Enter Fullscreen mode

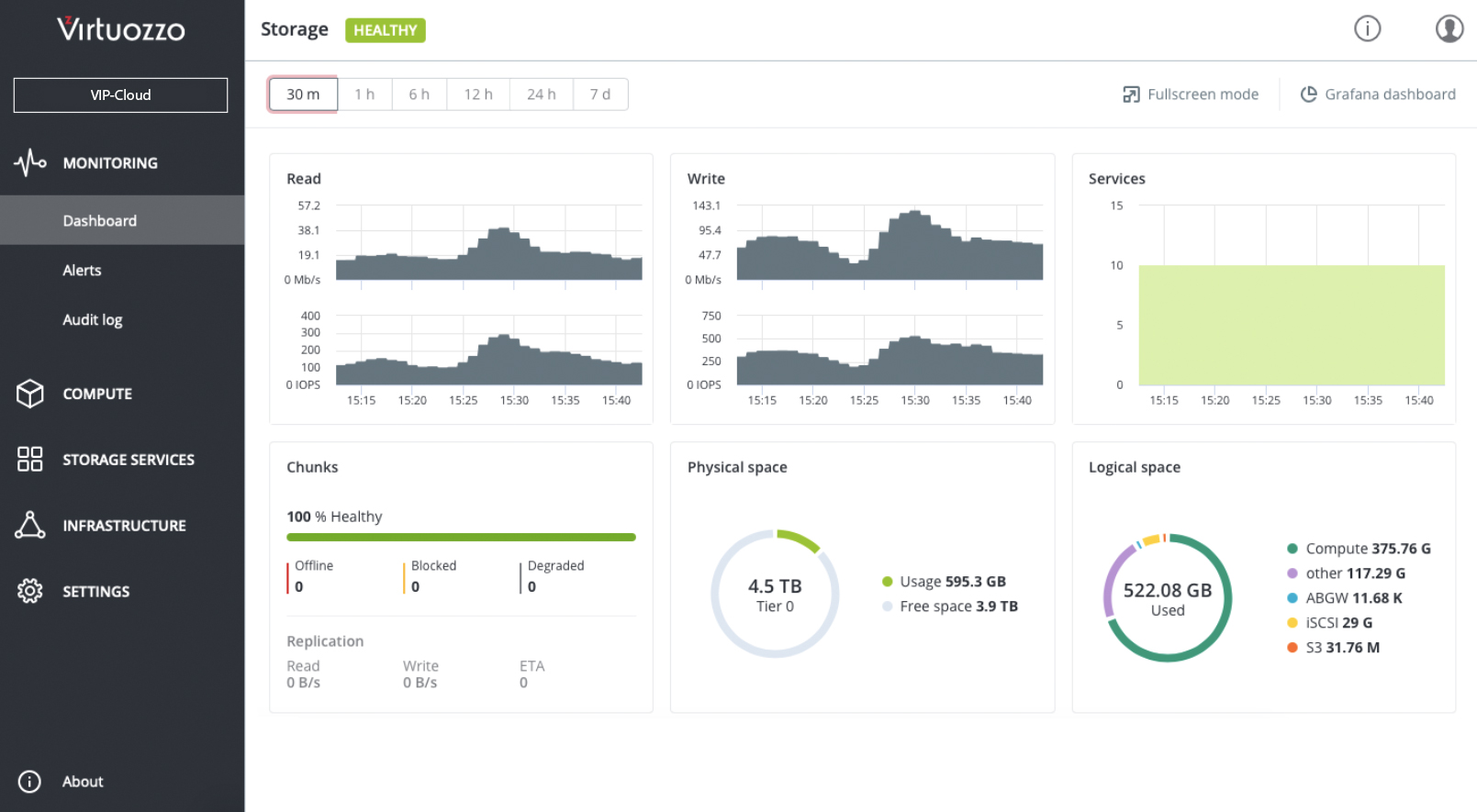(x=1191, y=95)
